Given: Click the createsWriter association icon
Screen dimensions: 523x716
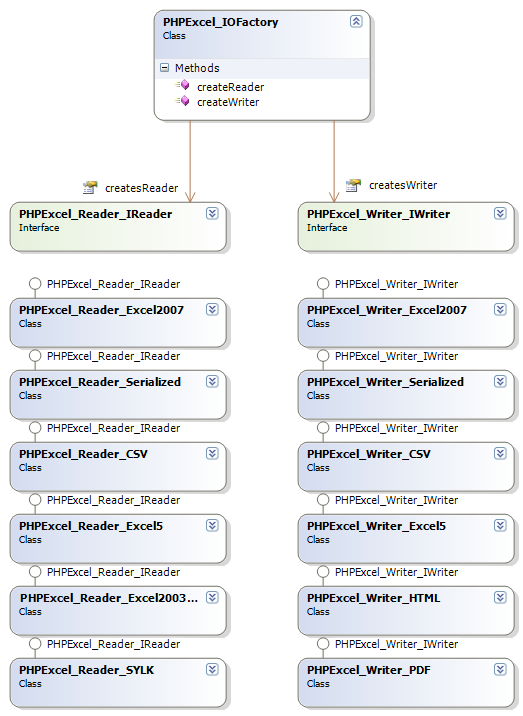Looking at the screenshot, I should click(x=353, y=185).
